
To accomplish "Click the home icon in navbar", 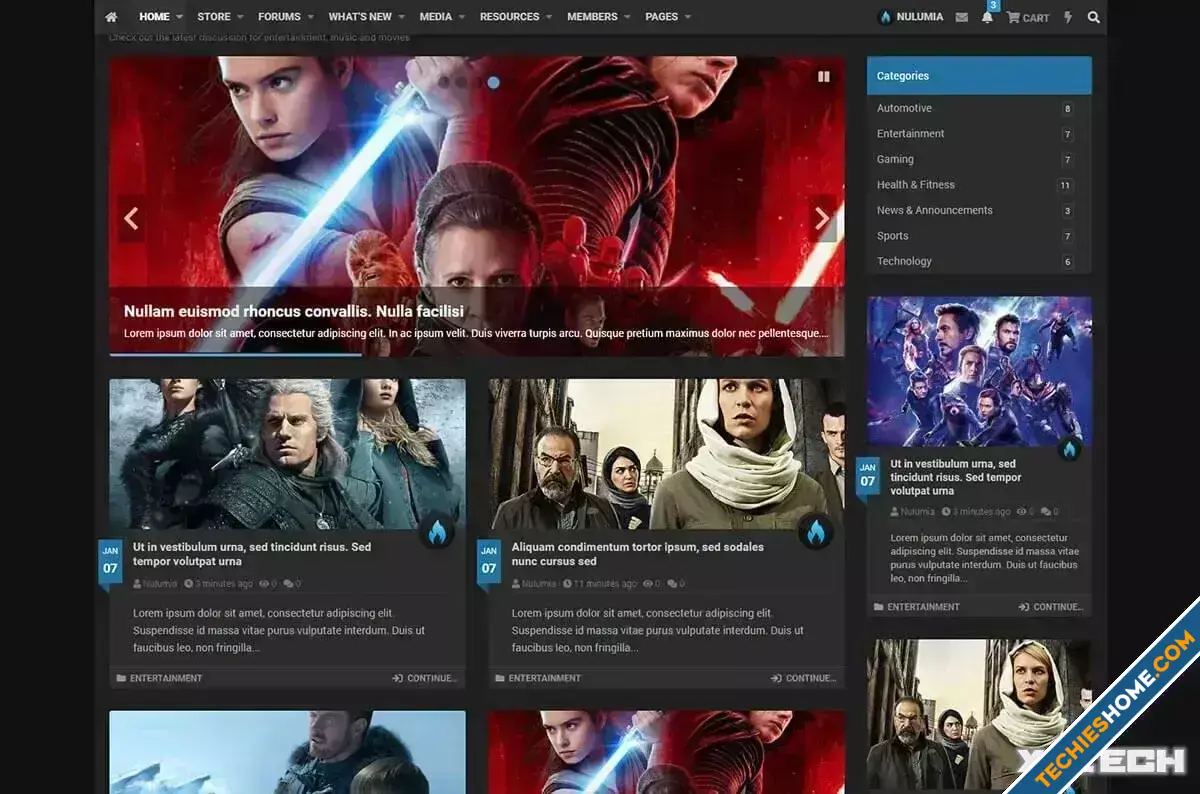I will click(x=111, y=17).
